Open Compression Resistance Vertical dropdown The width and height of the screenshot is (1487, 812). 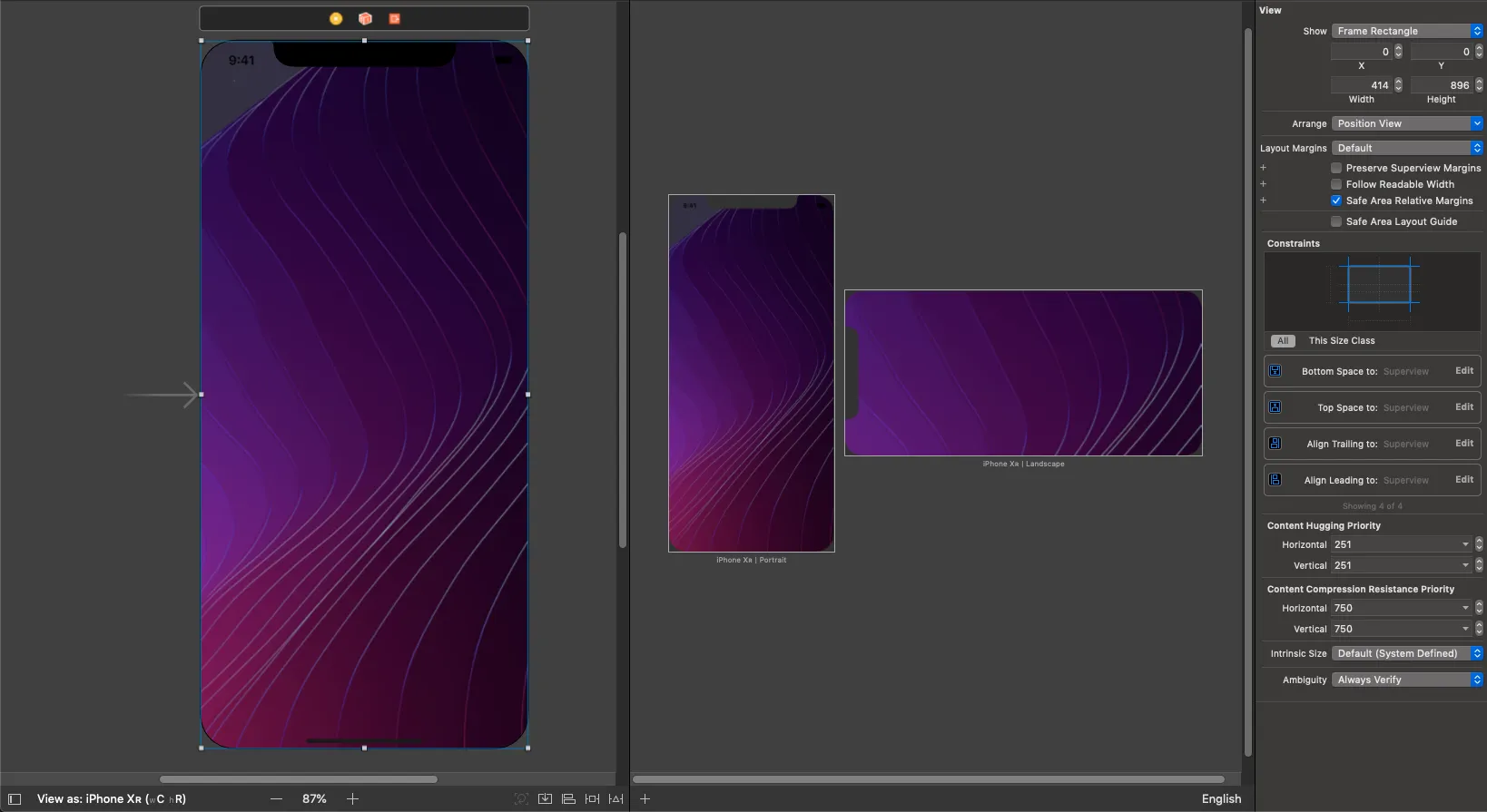[x=1401, y=629]
